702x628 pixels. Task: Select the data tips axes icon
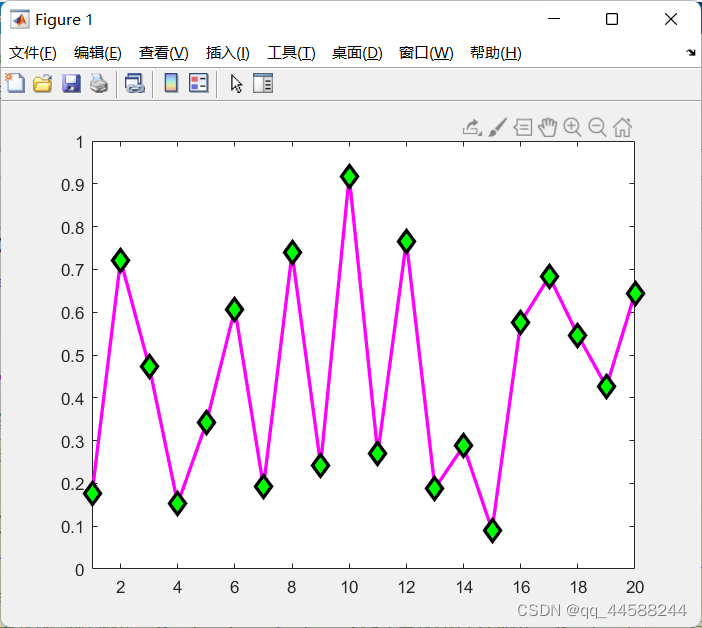tap(522, 128)
